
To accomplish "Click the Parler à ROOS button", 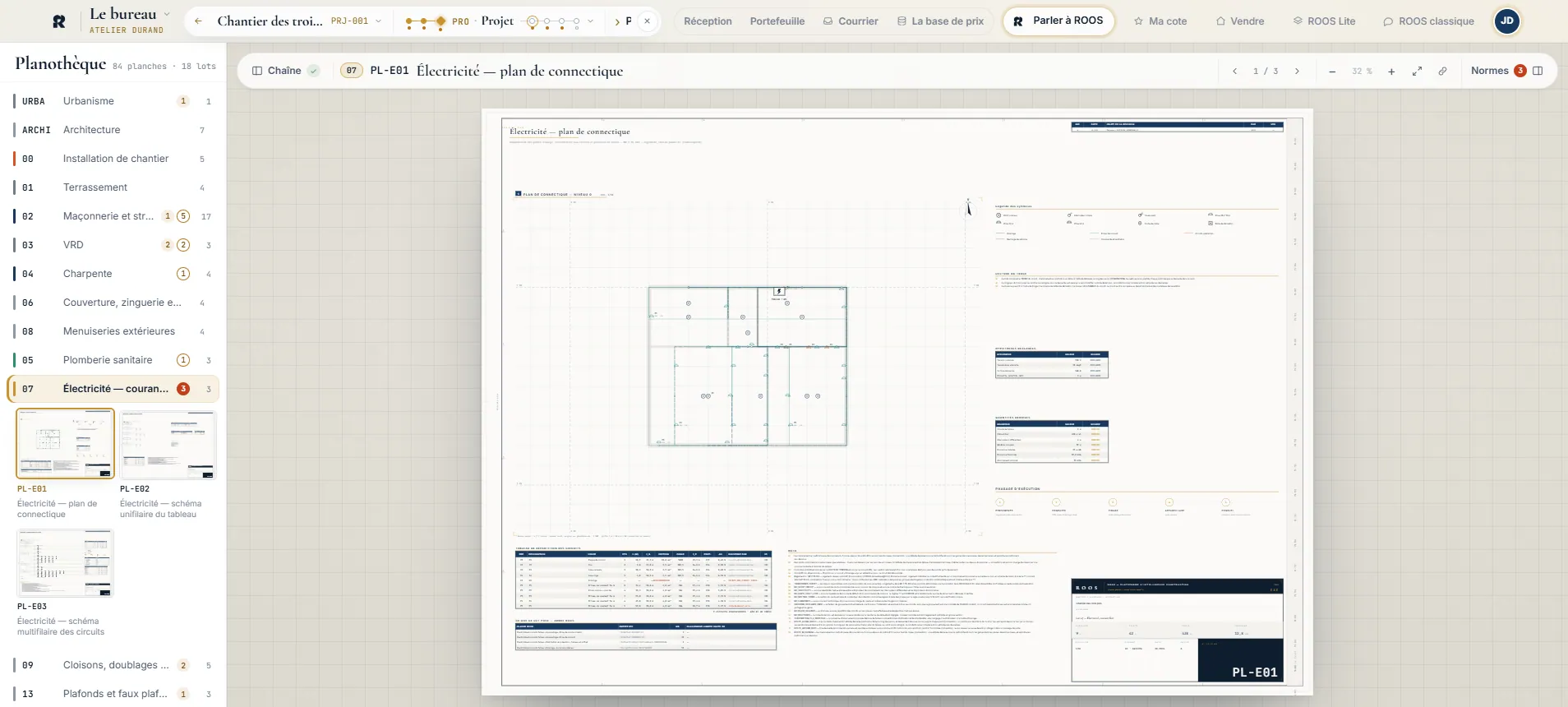I will [1058, 21].
